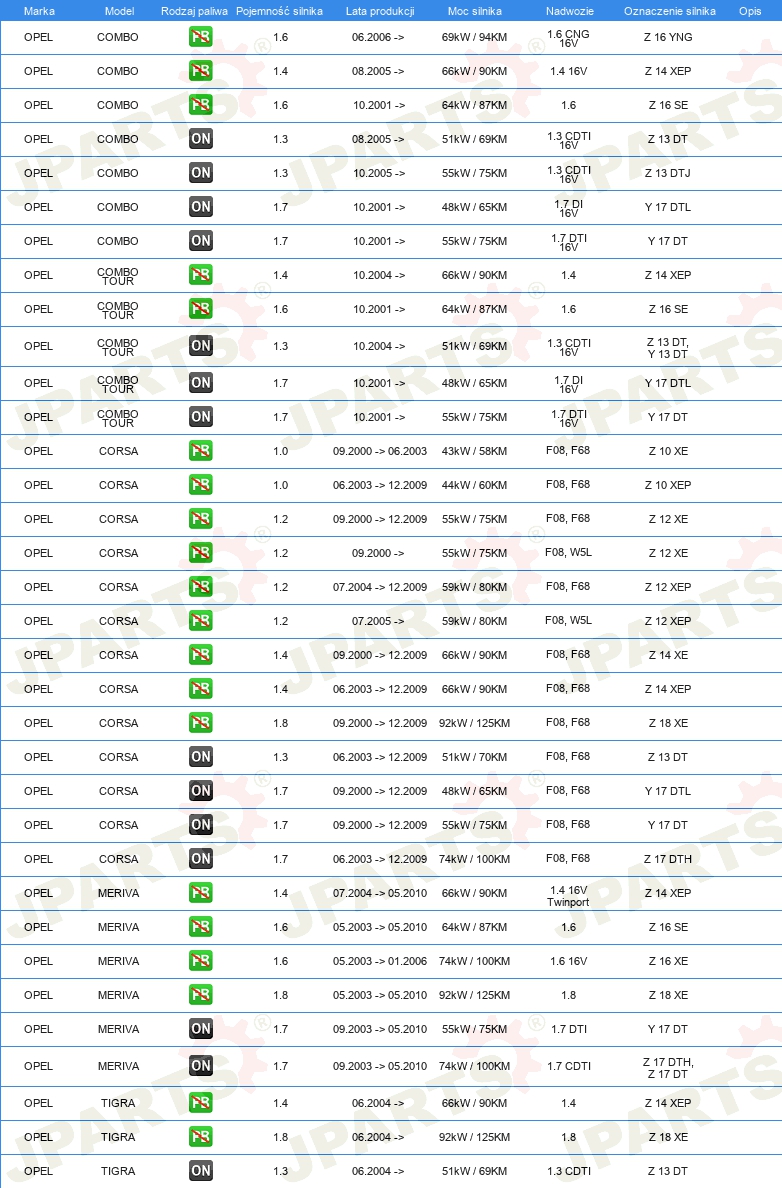This screenshot has width=782, height=1188.
Task: Click the Model column header
Action: tap(119, 11)
